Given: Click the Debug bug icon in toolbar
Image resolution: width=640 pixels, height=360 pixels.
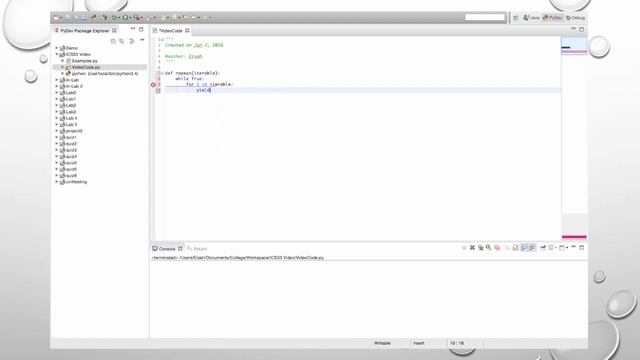Looking at the screenshot, I should click(x=114, y=18).
